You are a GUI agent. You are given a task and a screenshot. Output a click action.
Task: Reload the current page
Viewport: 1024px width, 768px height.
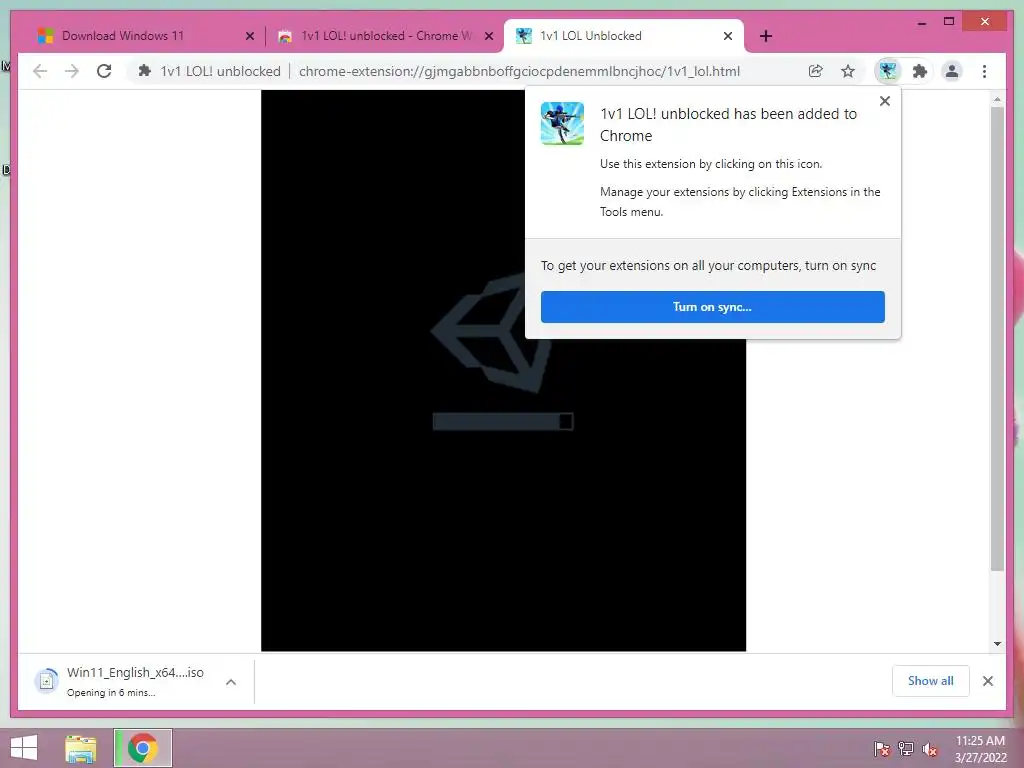pyautogui.click(x=104, y=71)
